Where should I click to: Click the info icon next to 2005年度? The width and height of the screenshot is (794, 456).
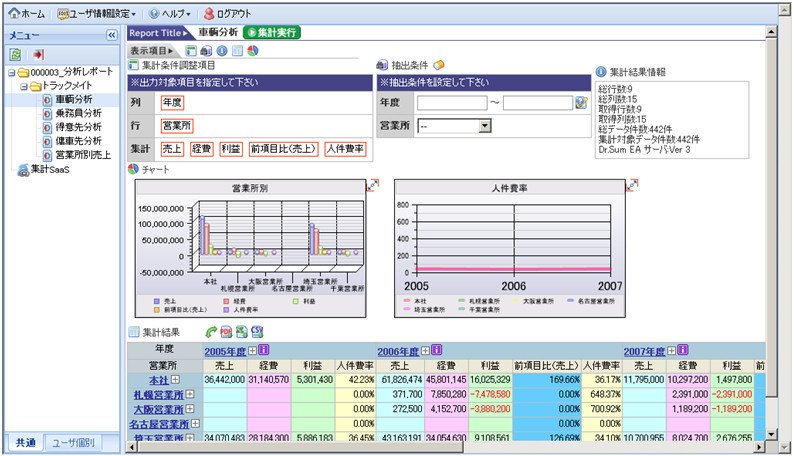pos(264,350)
